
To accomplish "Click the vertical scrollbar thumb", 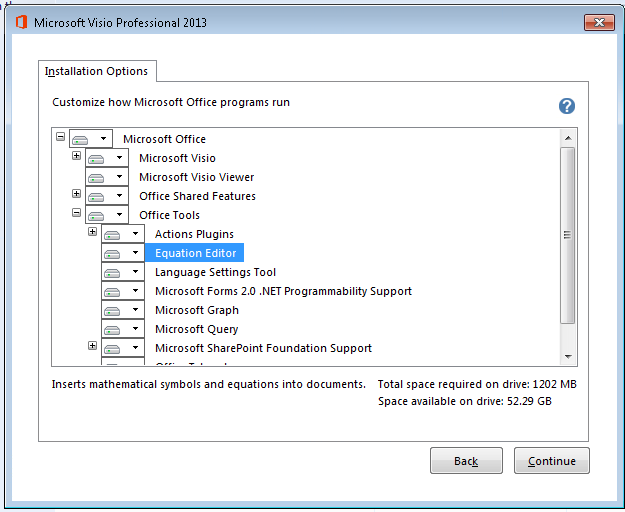I will pos(568,235).
